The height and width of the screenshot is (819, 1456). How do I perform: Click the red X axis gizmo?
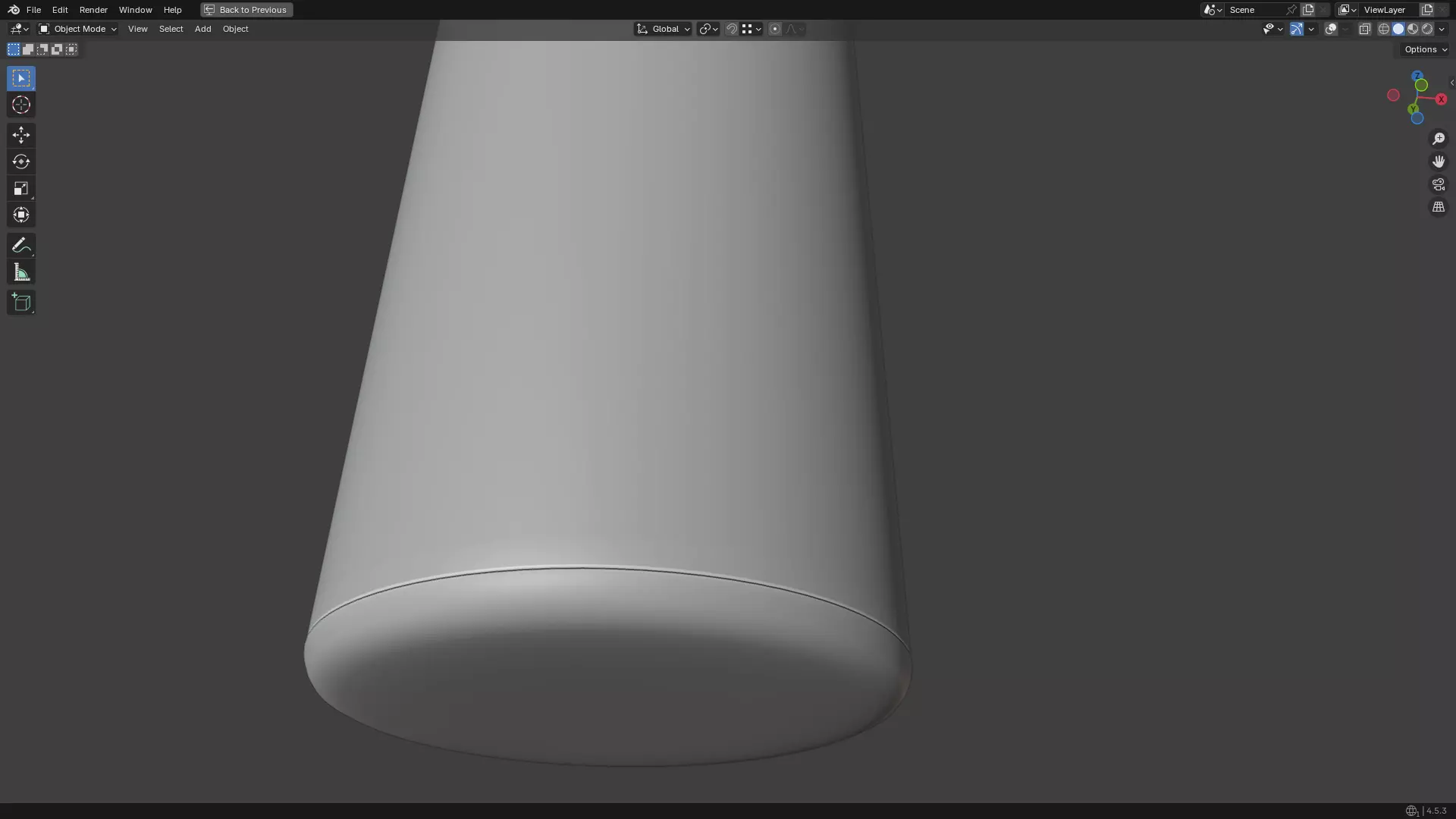tap(1441, 99)
